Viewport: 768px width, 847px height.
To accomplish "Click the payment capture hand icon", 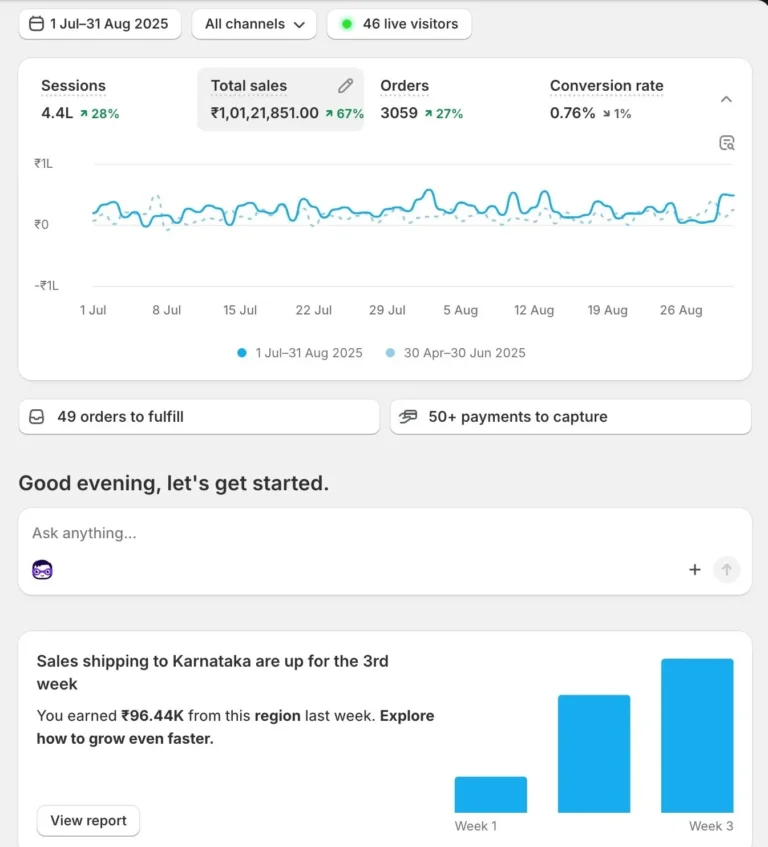I will point(408,417).
